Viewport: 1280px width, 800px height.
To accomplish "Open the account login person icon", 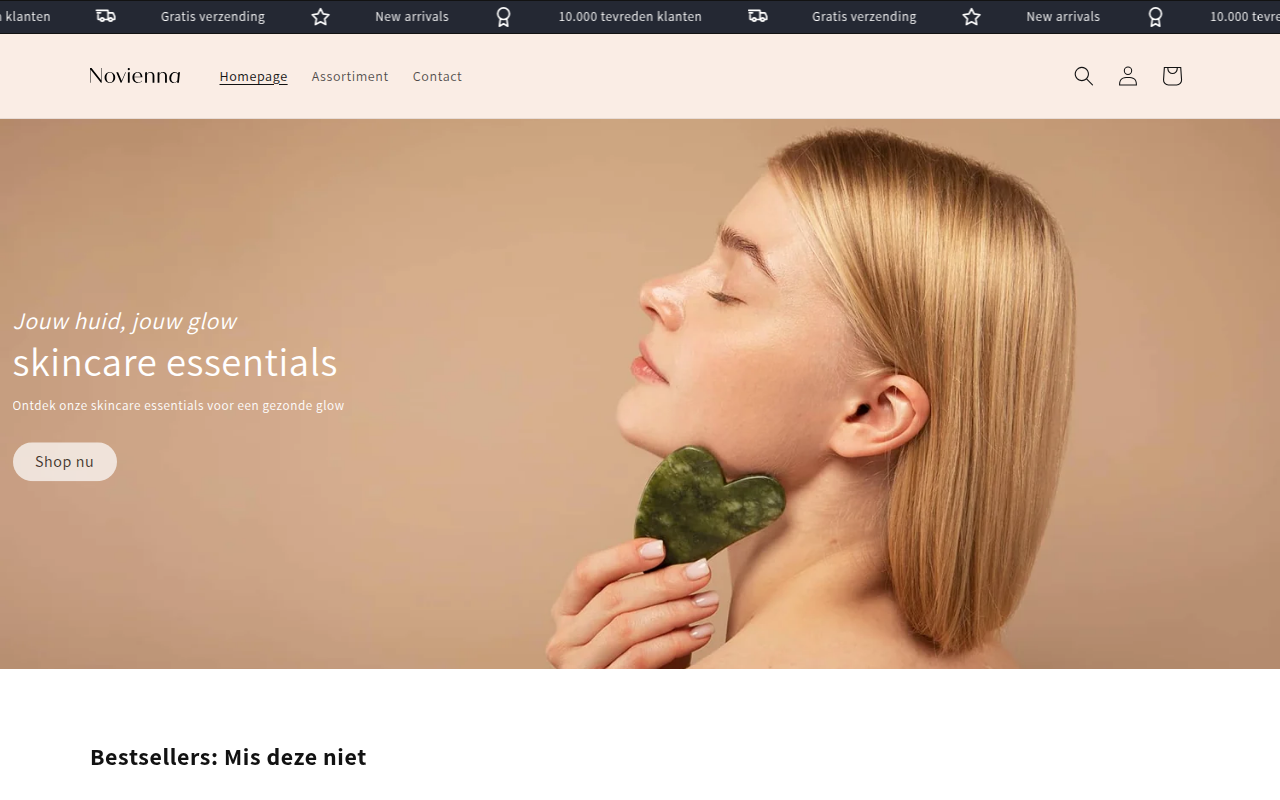I will click(x=1128, y=76).
